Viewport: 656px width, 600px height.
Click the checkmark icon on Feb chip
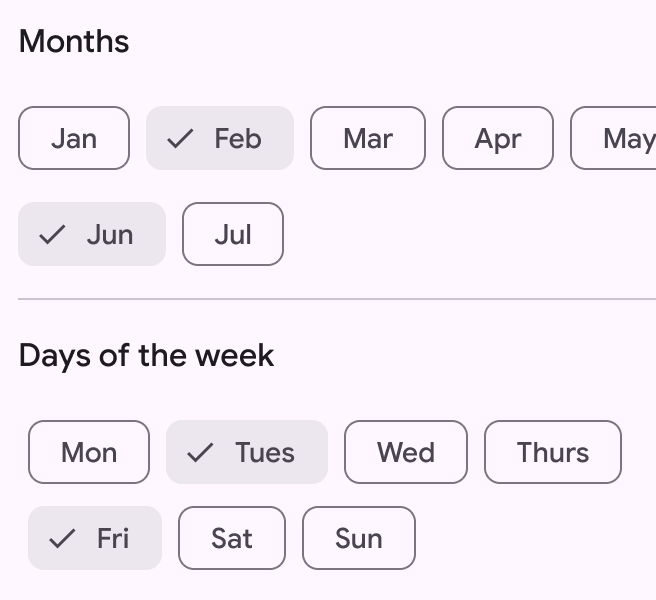[x=180, y=139]
